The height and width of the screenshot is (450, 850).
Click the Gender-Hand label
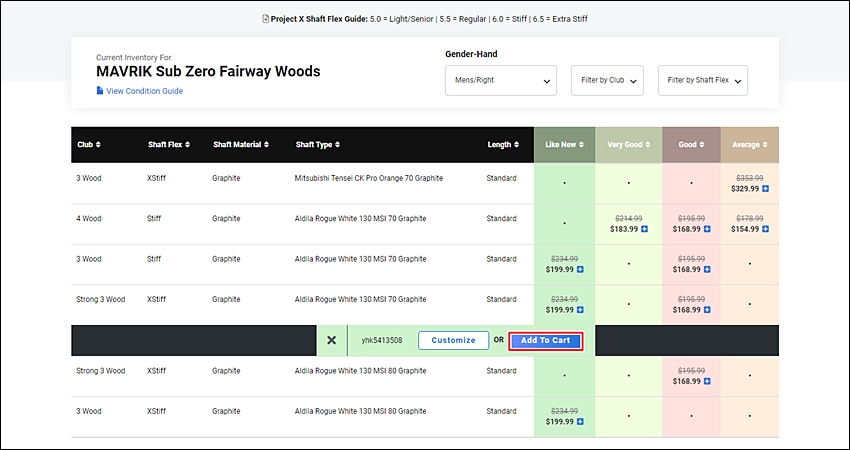pyautogui.click(x=471, y=54)
